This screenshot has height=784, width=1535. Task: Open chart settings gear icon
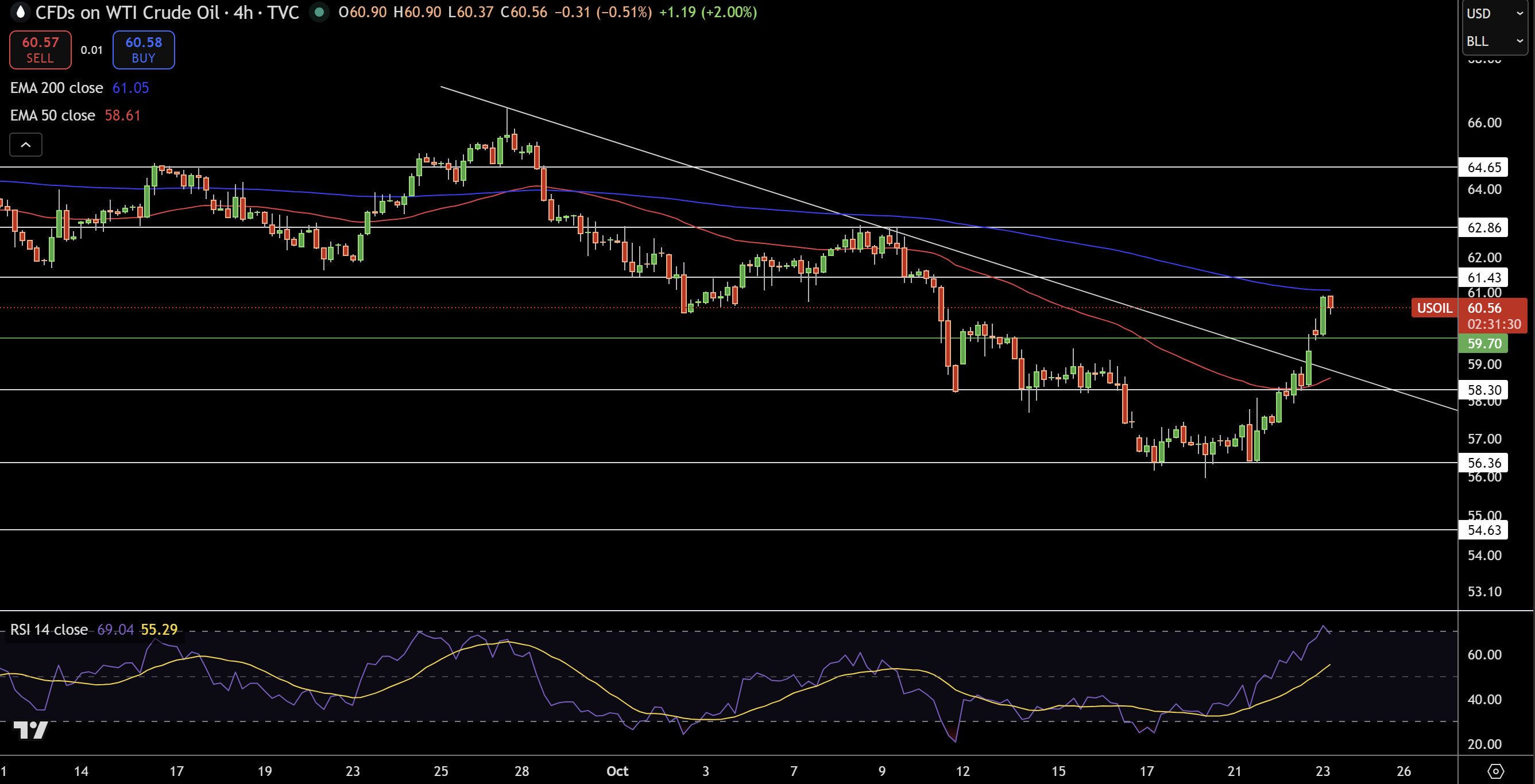coord(1496,771)
